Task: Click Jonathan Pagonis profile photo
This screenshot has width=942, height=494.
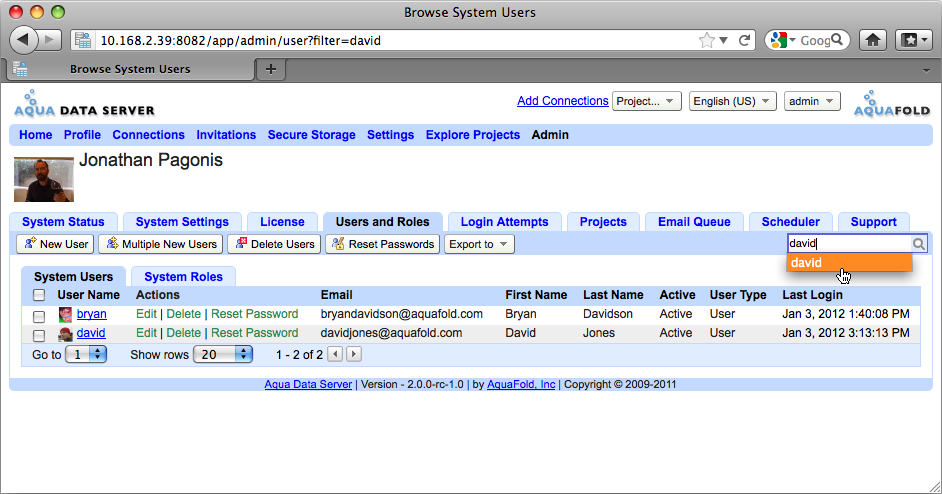Action: click(x=44, y=179)
